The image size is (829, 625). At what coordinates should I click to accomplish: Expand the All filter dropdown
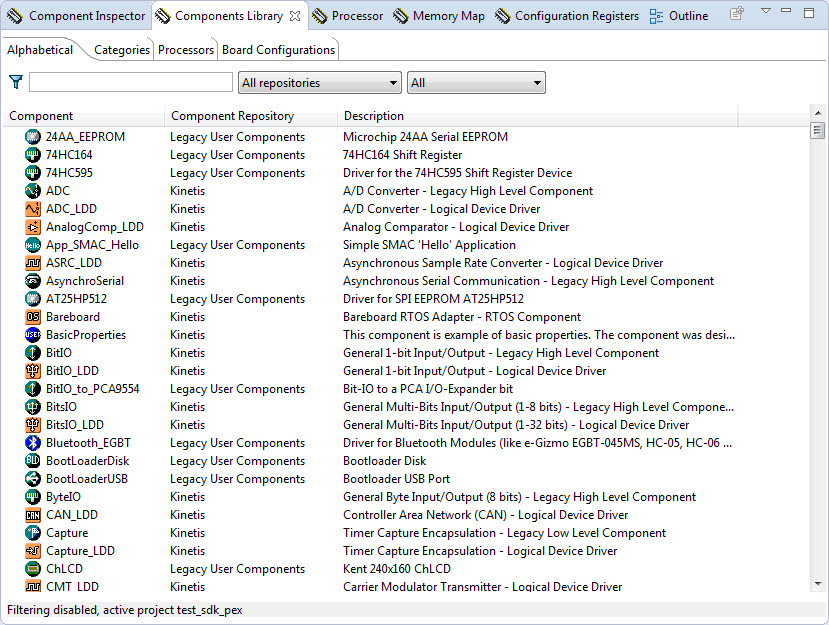475,83
